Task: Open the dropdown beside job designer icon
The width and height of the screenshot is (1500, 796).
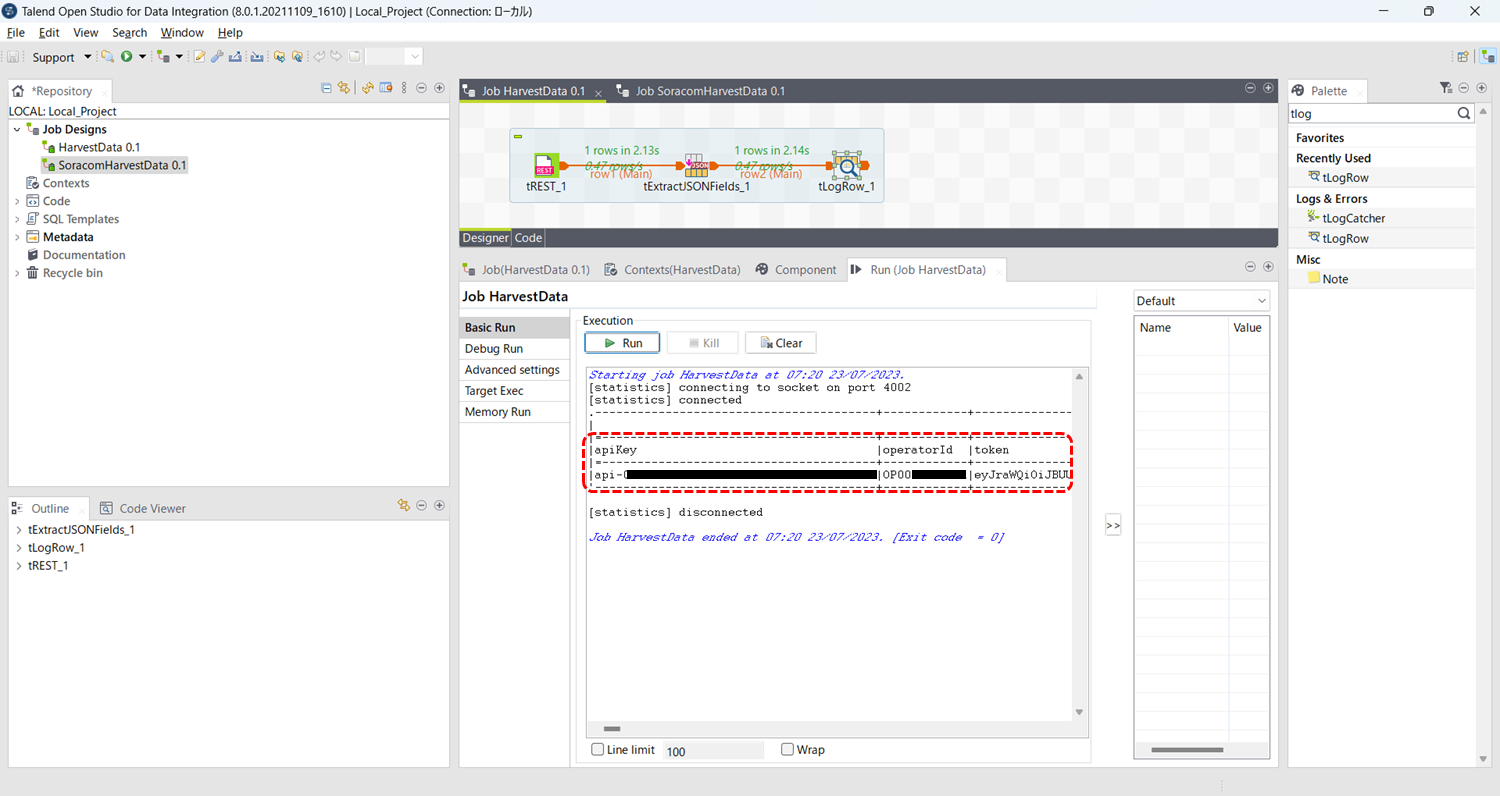Action: [x=179, y=57]
